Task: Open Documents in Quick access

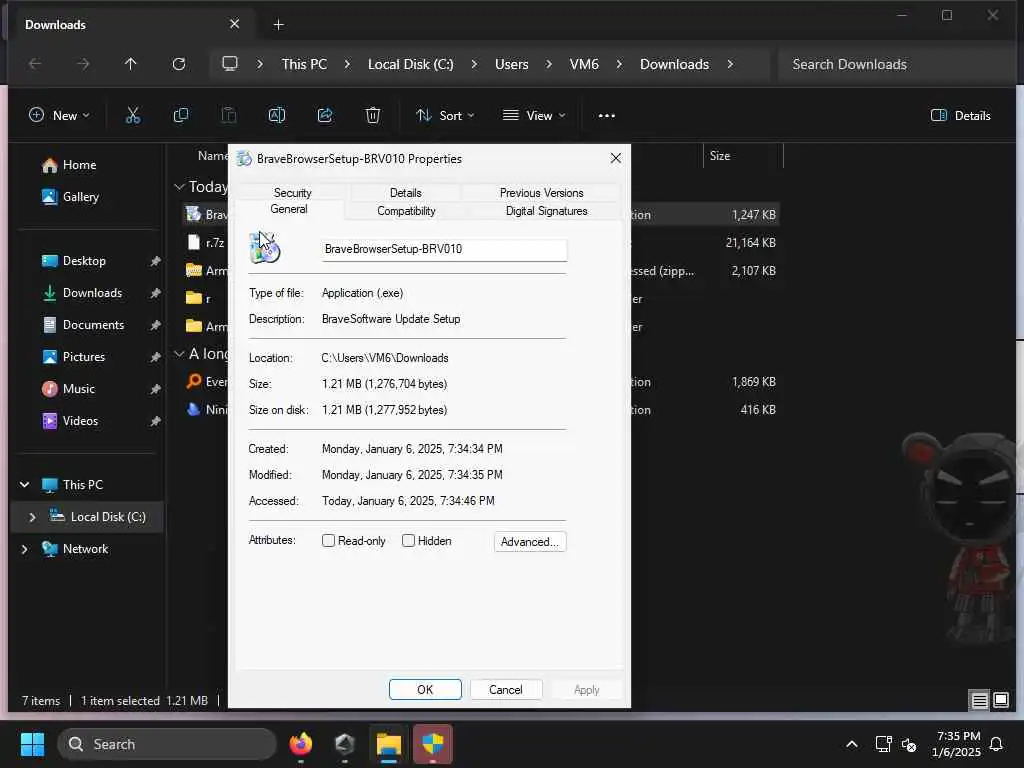Action: (x=93, y=325)
